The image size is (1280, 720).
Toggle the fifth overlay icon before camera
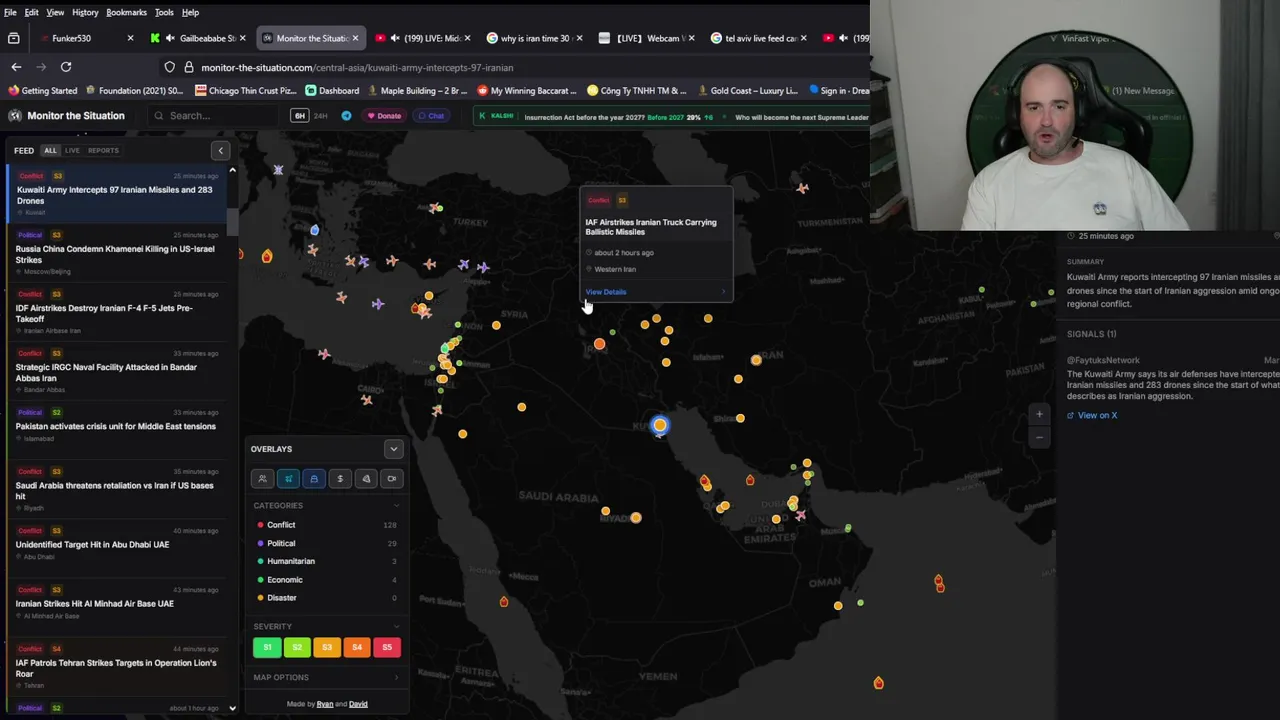click(x=366, y=479)
